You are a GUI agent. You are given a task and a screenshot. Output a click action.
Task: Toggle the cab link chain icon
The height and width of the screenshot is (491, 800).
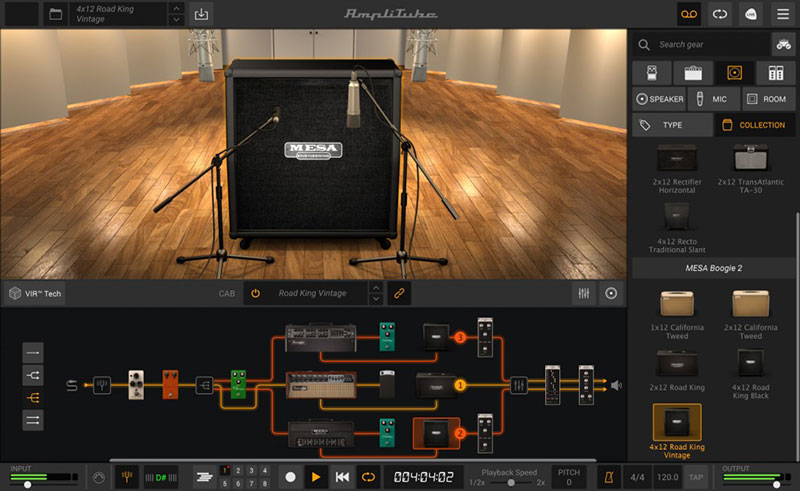pos(399,293)
